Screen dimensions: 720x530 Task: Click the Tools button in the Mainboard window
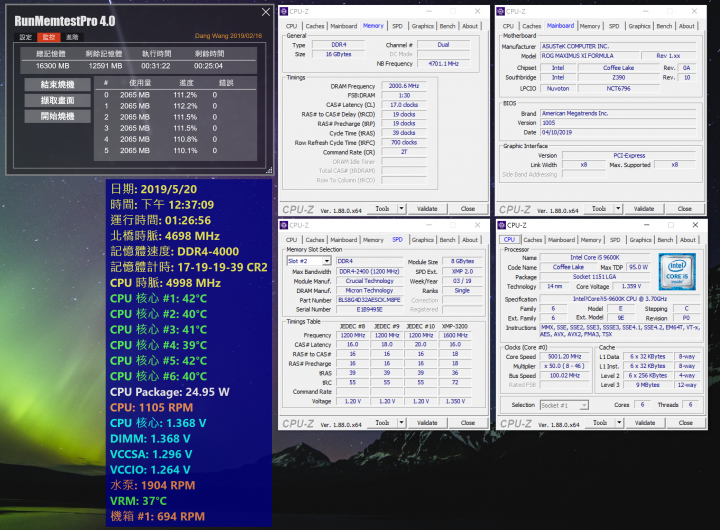(599, 209)
